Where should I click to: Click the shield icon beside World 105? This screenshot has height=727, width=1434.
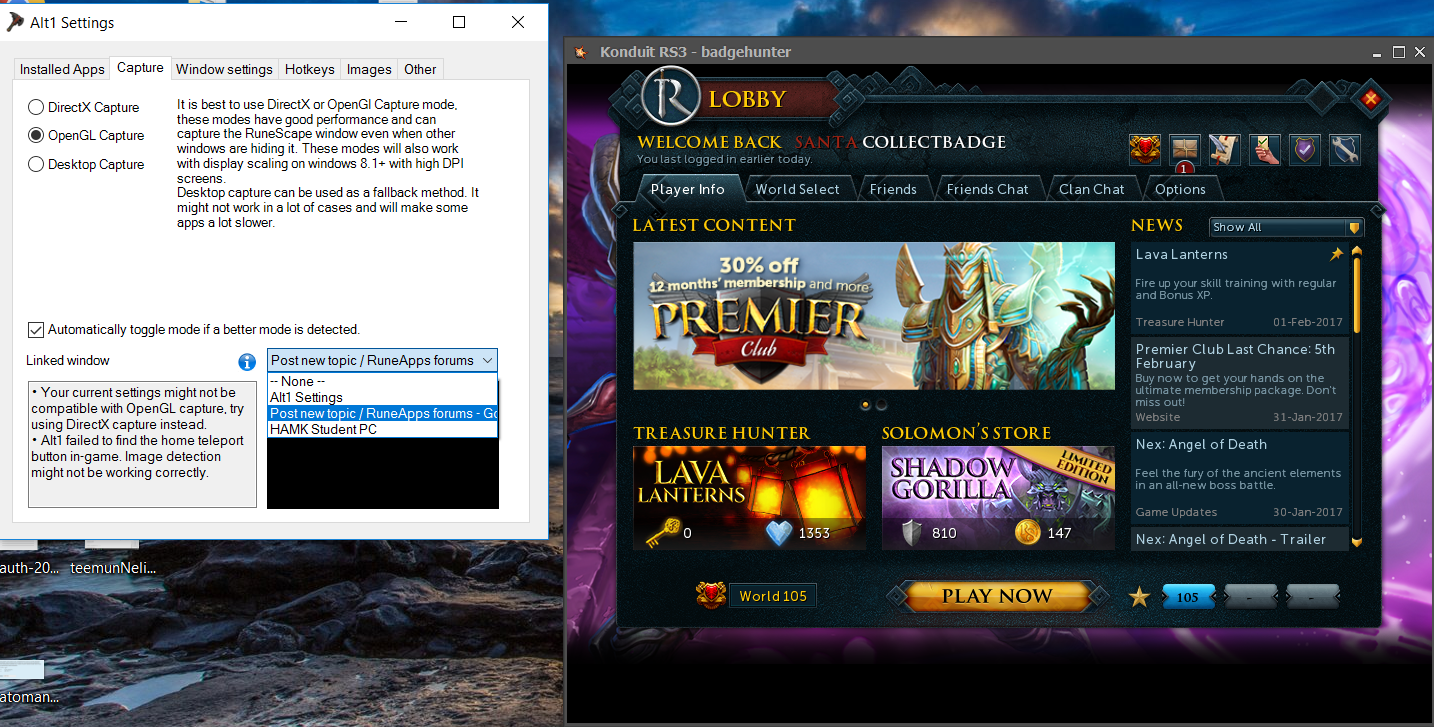(x=710, y=595)
